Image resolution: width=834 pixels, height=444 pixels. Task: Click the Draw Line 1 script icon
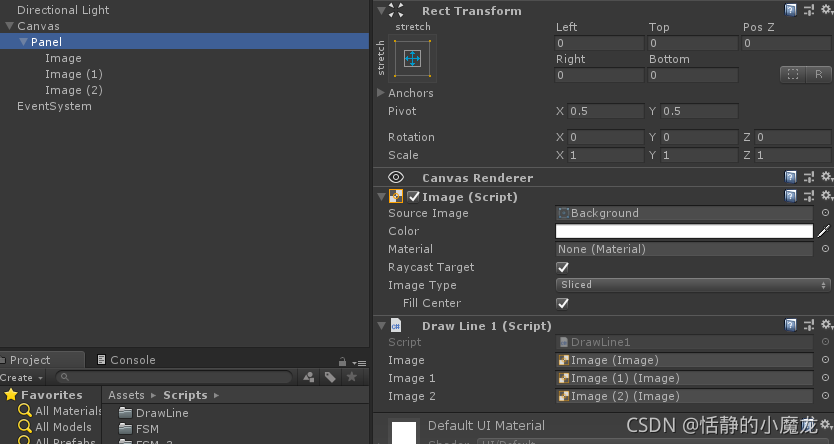396,325
